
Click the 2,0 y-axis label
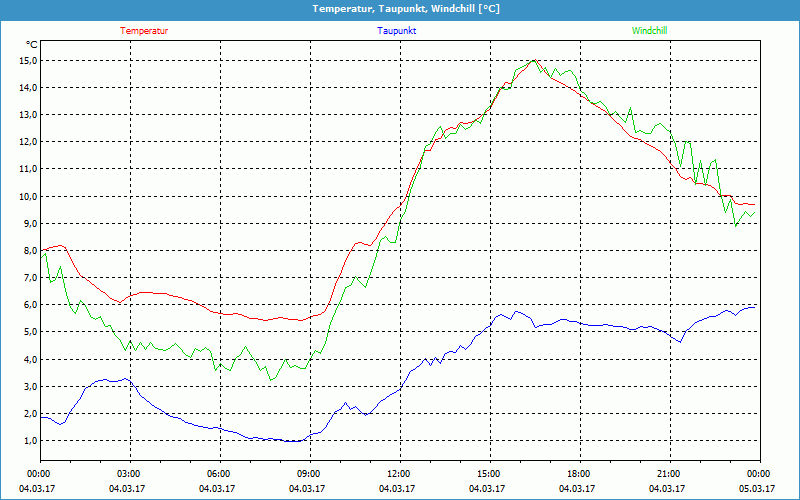pos(30,413)
